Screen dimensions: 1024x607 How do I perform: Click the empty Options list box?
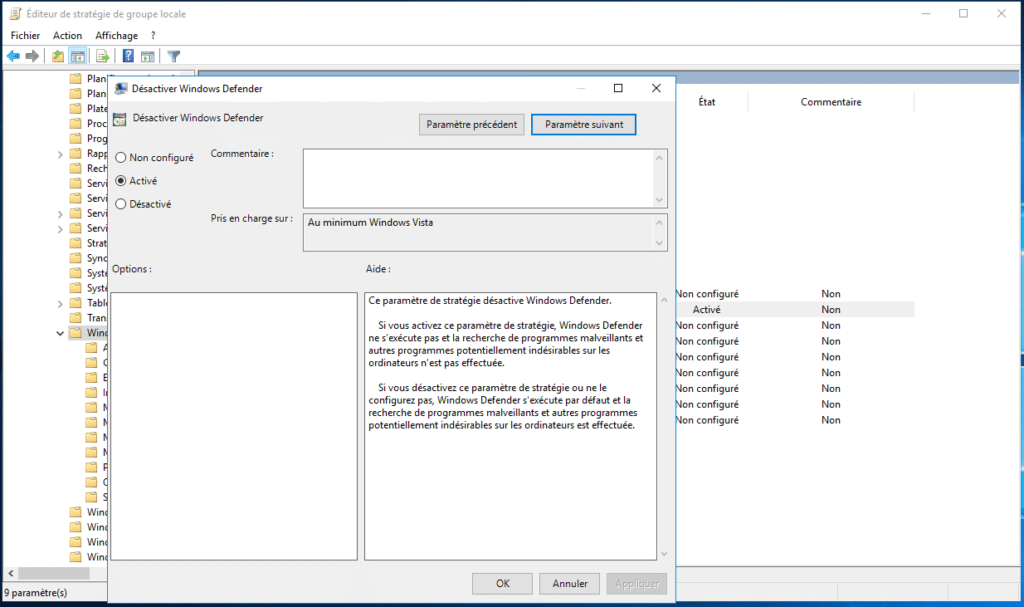(x=234, y=426)
